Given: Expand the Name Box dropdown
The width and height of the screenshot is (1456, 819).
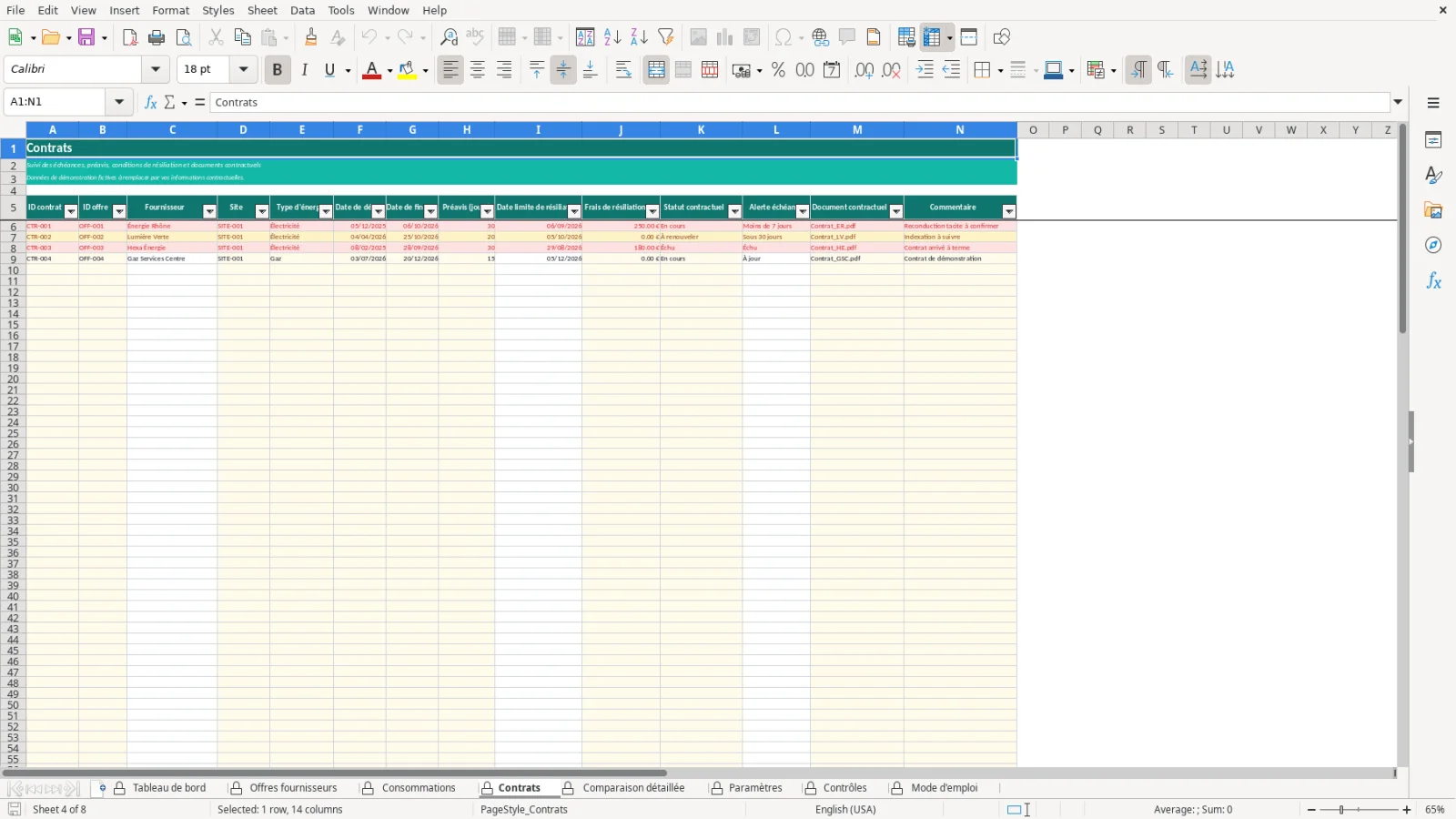Looking at the screenshot, I should [x=119, y=102].
